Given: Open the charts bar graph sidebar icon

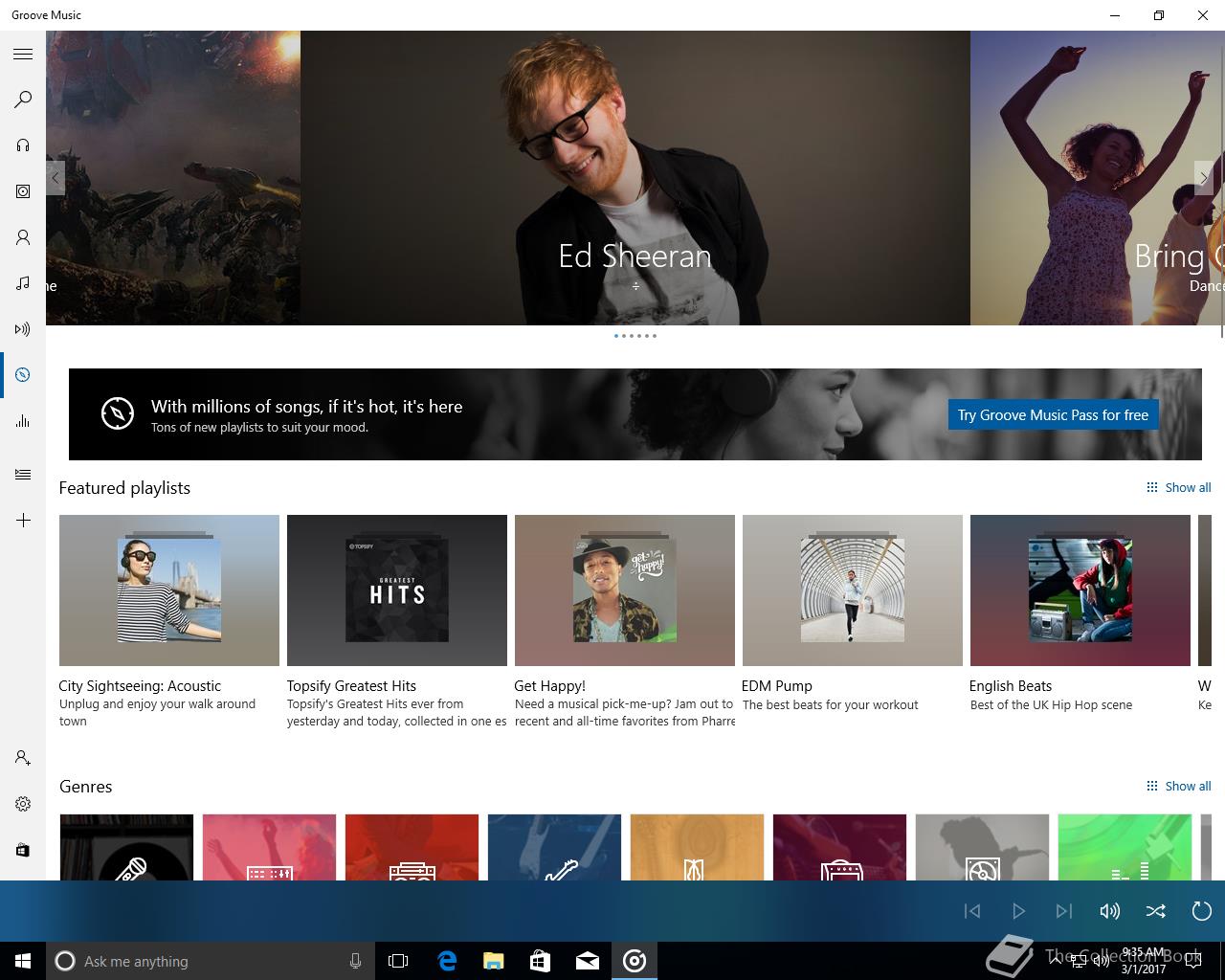Looking at the screenshot, I should point(23,421).
